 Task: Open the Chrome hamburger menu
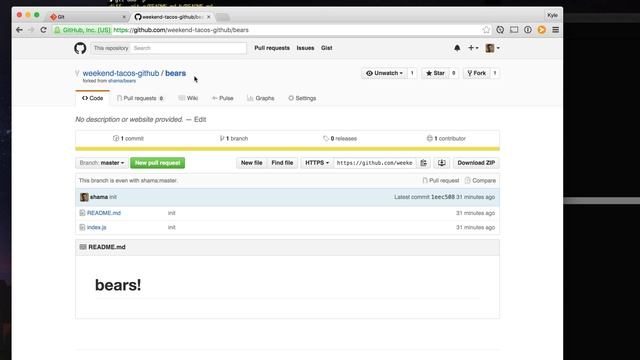pyautogui.click(x=556, y=30)
